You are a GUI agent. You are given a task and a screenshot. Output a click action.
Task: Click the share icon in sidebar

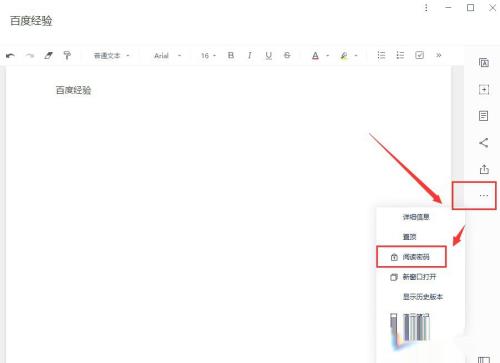[x=484, y=143]
